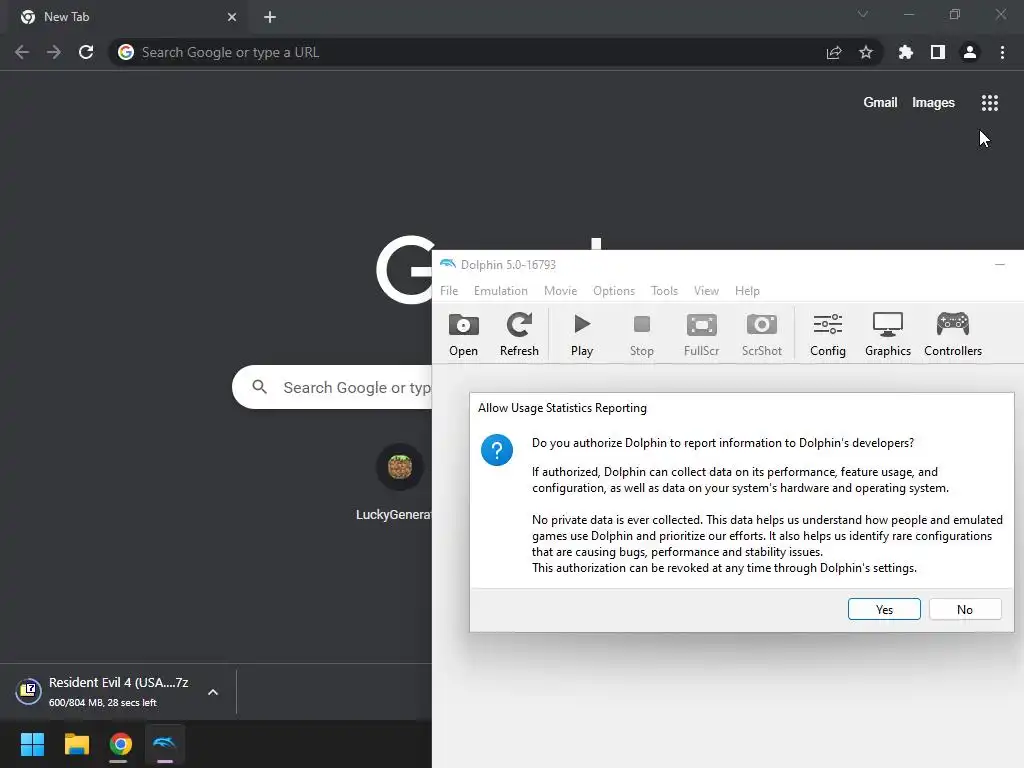Viewport: 1024px width, 768px height.
Task: Click Yes to allow usage statistics
Action: [x=884, y=609]
